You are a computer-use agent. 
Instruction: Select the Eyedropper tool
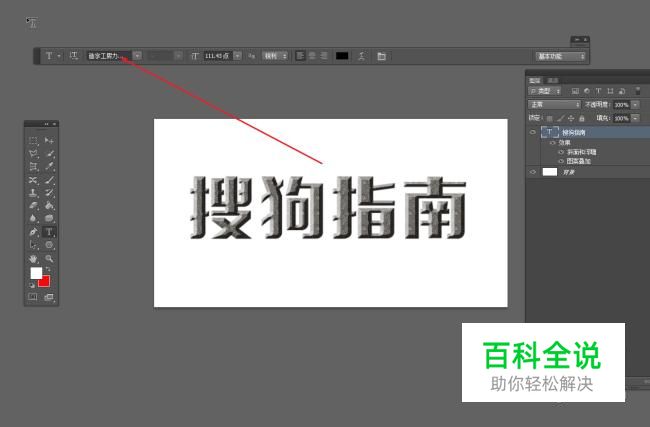[x=49, y=167]
